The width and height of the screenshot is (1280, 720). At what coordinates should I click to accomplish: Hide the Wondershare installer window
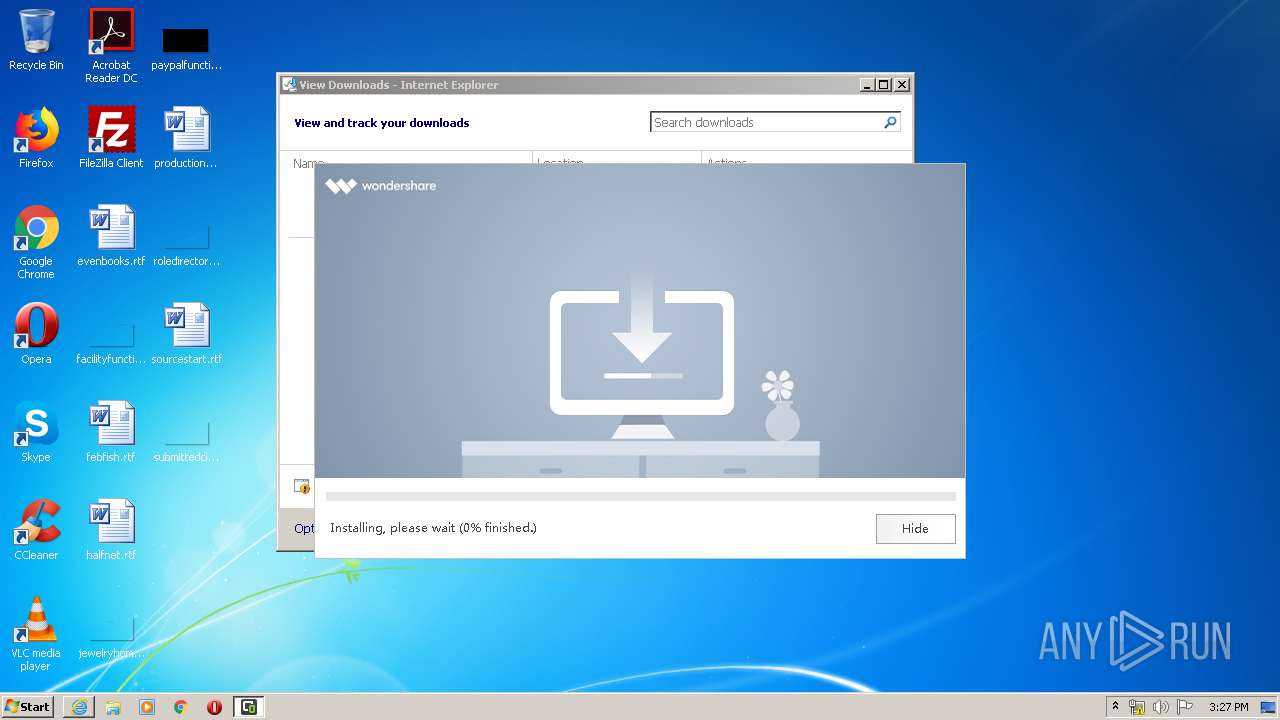(x=915, y=528)
